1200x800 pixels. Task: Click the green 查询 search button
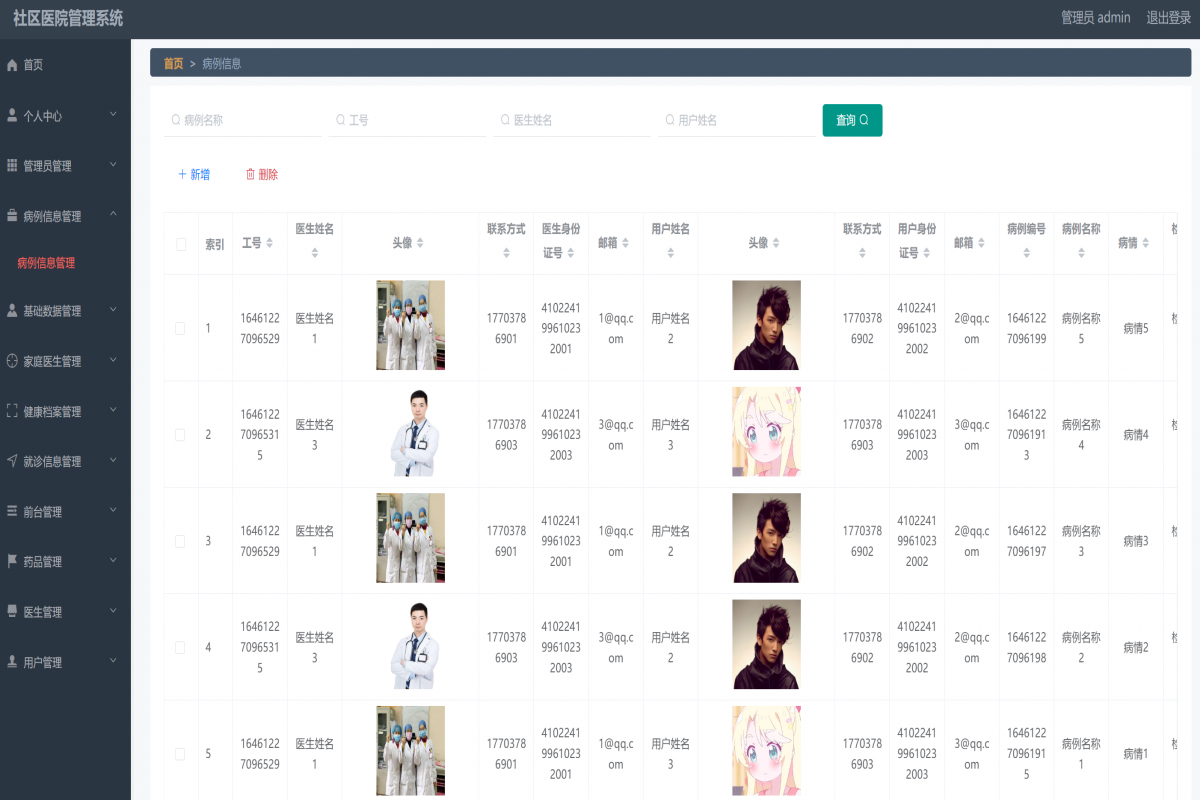click(852, 119)
